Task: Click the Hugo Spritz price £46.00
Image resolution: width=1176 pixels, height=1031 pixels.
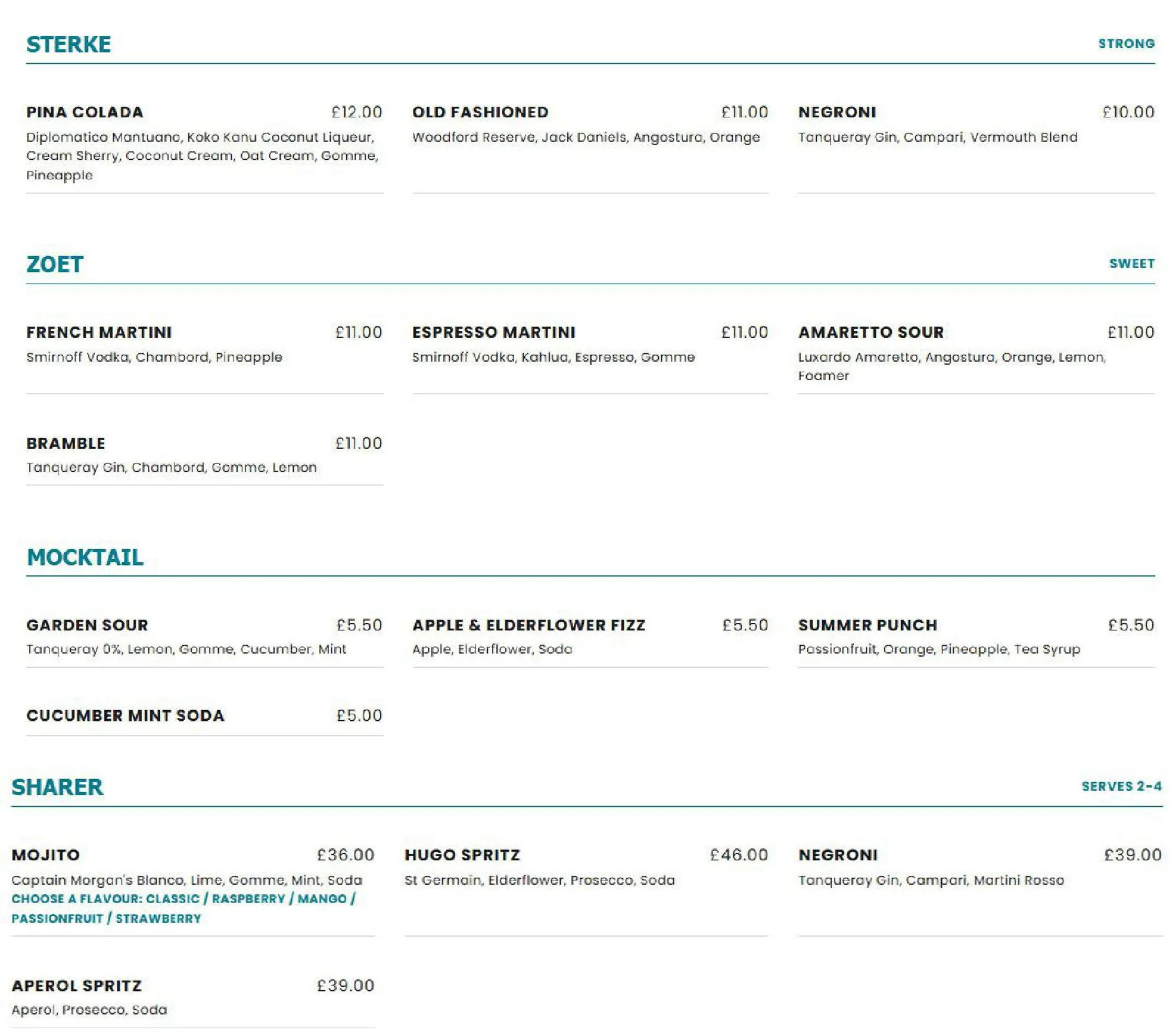Action: [x=738, y=855]
